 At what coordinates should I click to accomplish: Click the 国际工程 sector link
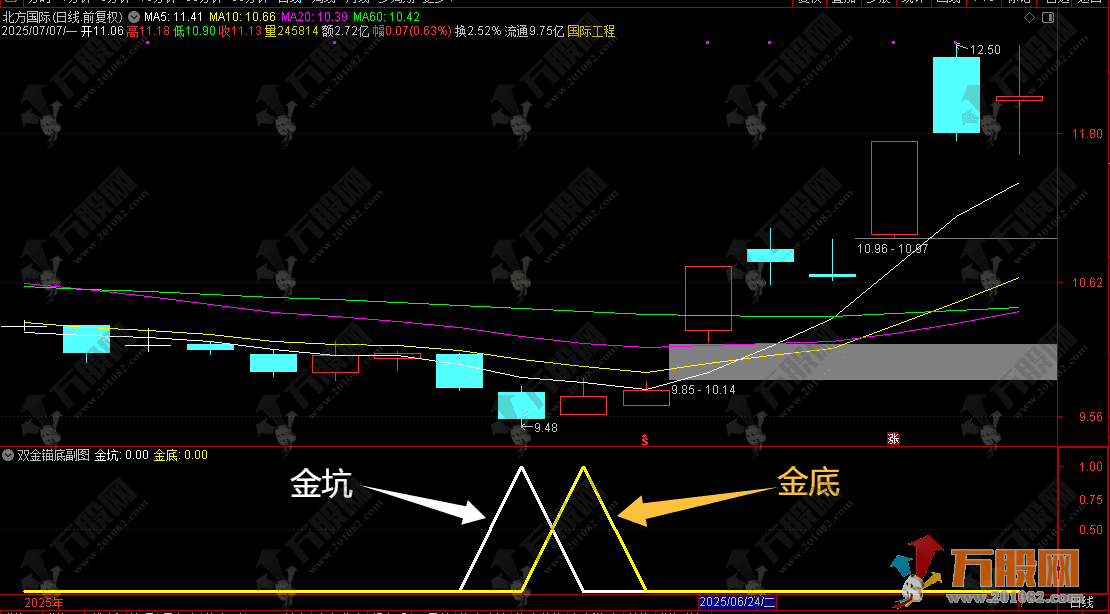[x=591, y=32]
